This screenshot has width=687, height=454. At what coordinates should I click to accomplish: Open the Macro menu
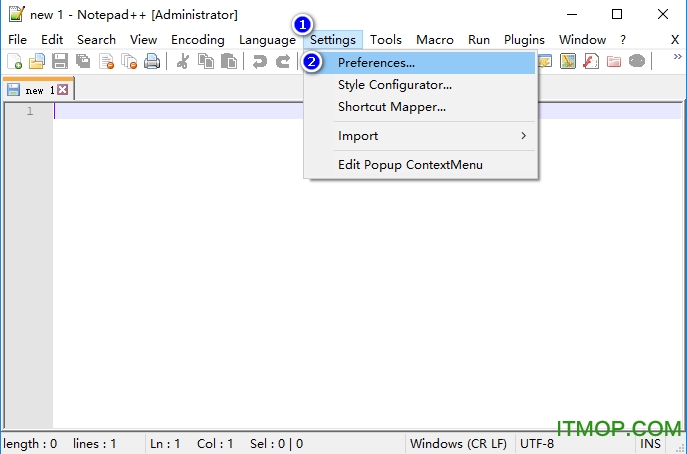pos(435,40)
